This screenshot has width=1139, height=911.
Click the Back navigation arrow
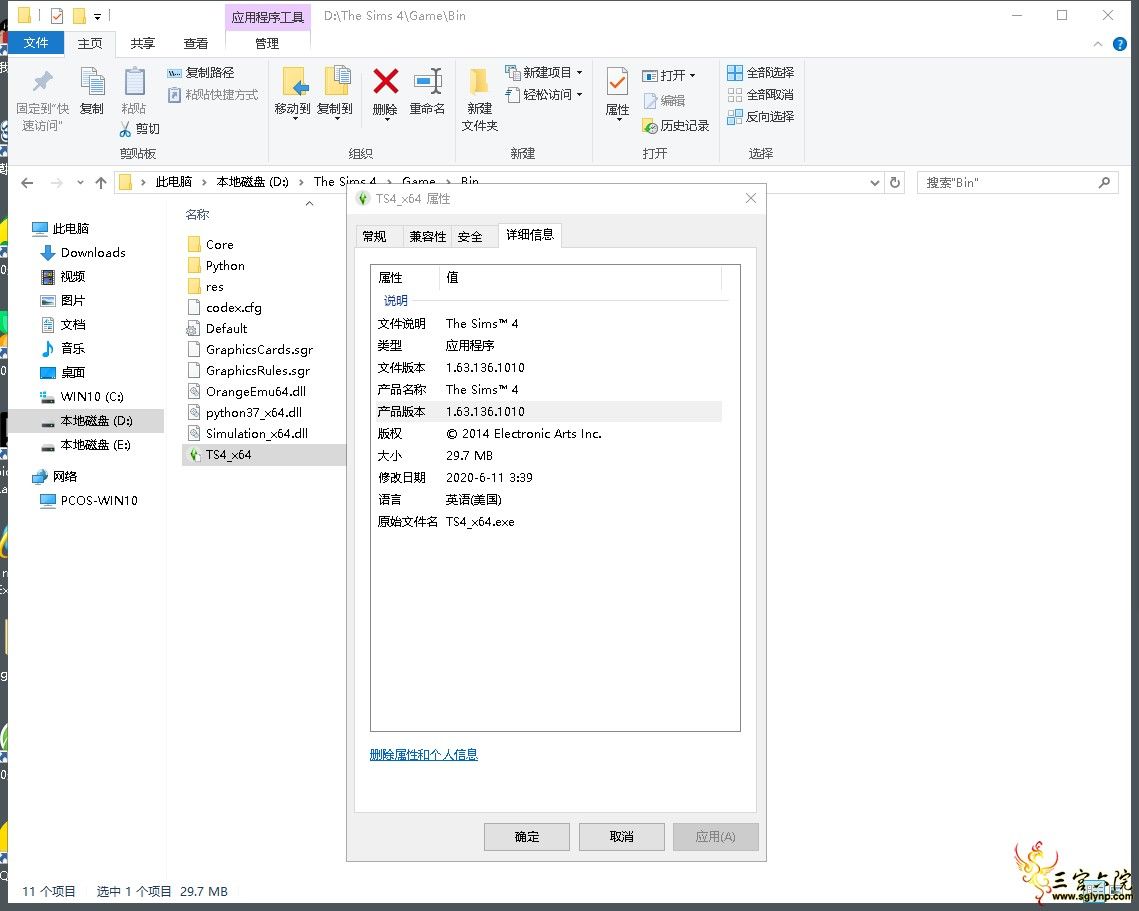coord(27,183)
